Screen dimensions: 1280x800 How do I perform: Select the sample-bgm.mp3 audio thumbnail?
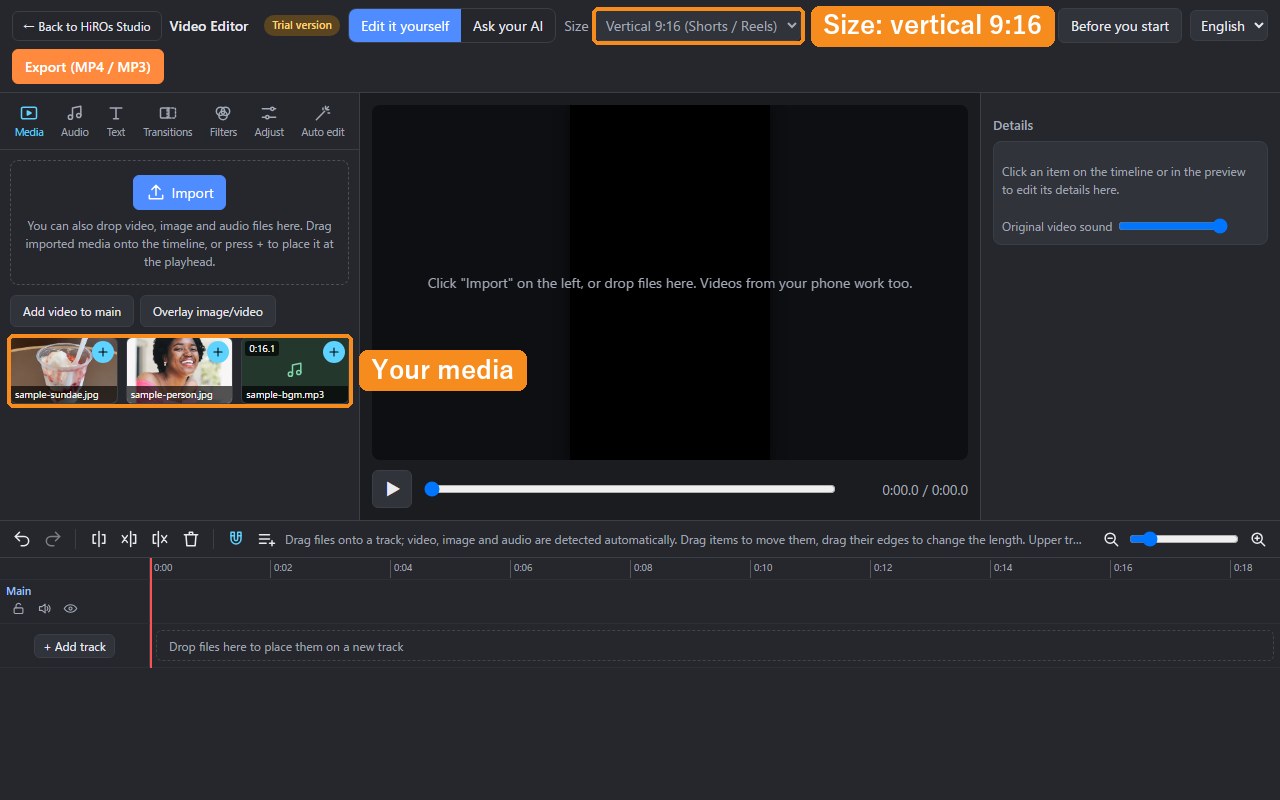[x=295, y=370]
